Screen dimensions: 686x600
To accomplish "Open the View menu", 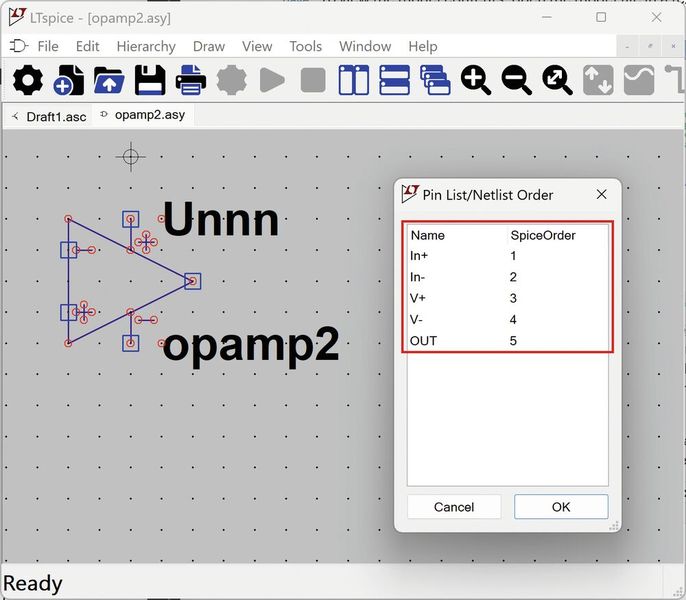I will pos(257,46).
